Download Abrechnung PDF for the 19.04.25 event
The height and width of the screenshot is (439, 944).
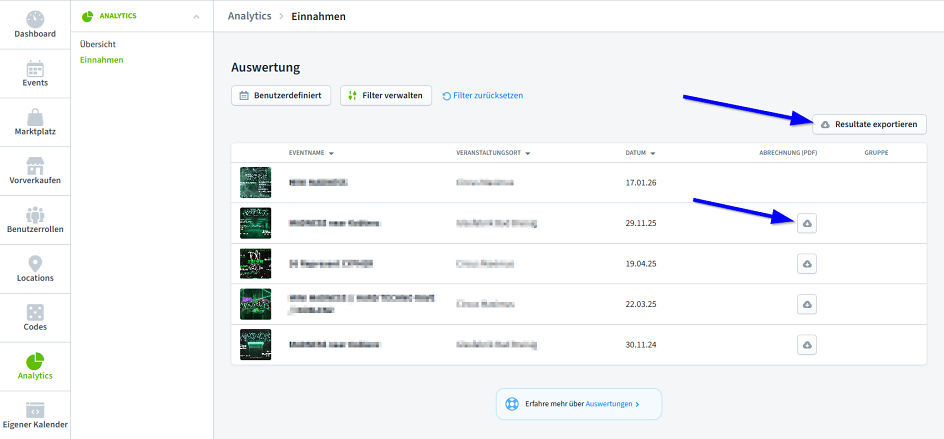coord(808,264)
